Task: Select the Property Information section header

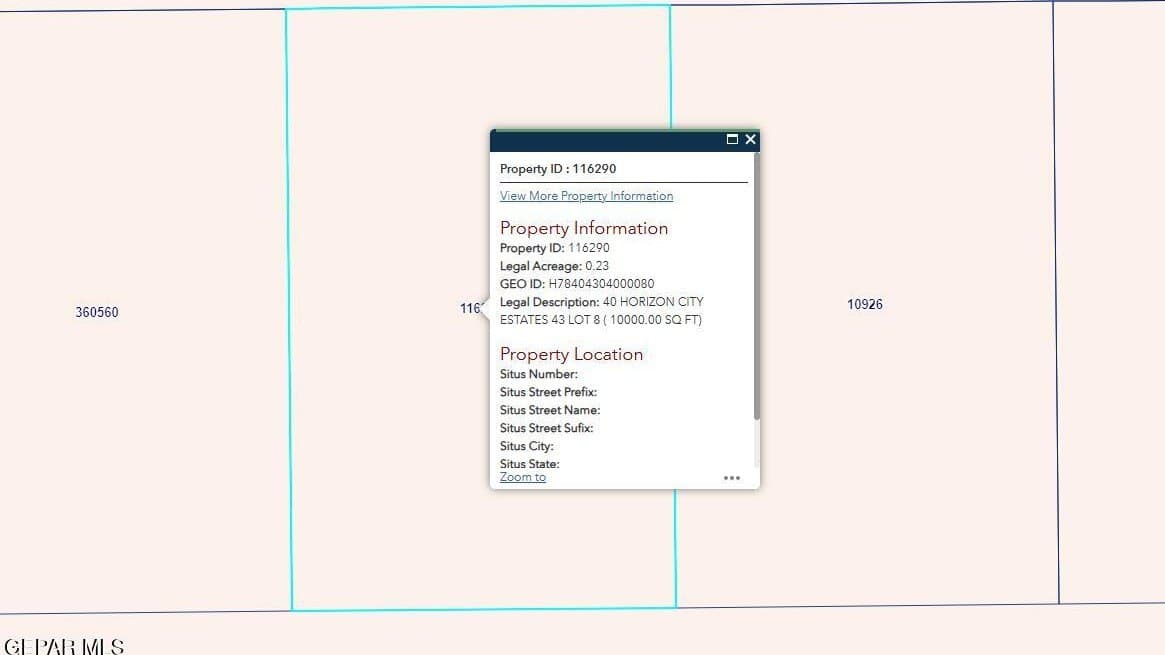Action: pyautogui.click(x=583, y=228)
